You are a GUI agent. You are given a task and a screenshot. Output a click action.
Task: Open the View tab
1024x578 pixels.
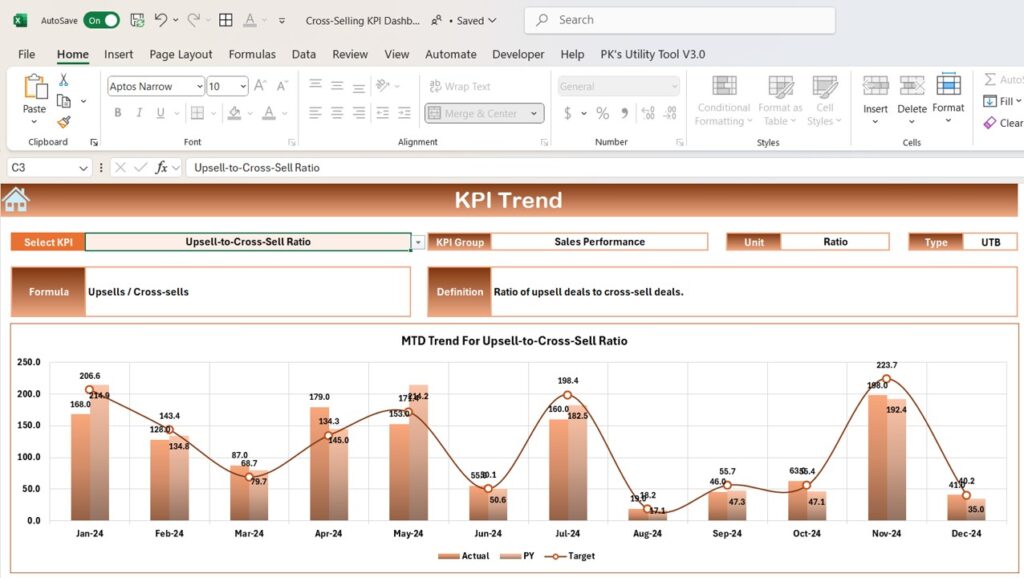pyautogui.click(x=396, y=54)
